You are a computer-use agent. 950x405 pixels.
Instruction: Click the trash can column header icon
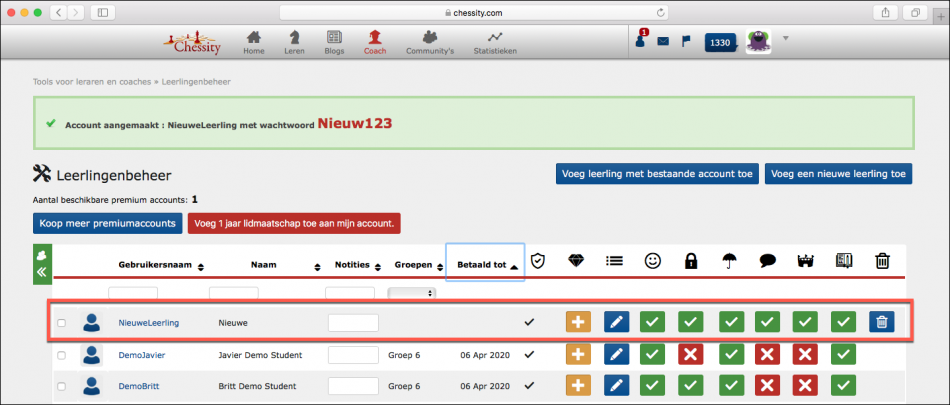pos(883,261)
